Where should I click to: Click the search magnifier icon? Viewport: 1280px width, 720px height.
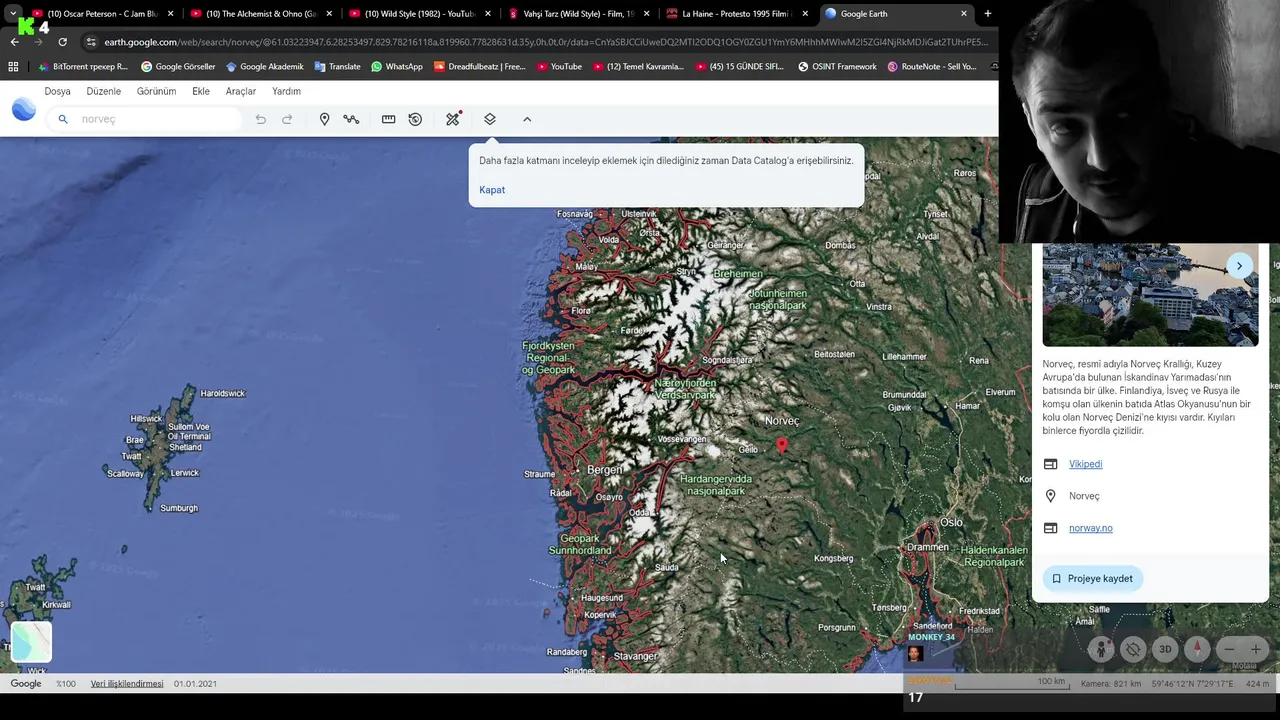[63, 119]
